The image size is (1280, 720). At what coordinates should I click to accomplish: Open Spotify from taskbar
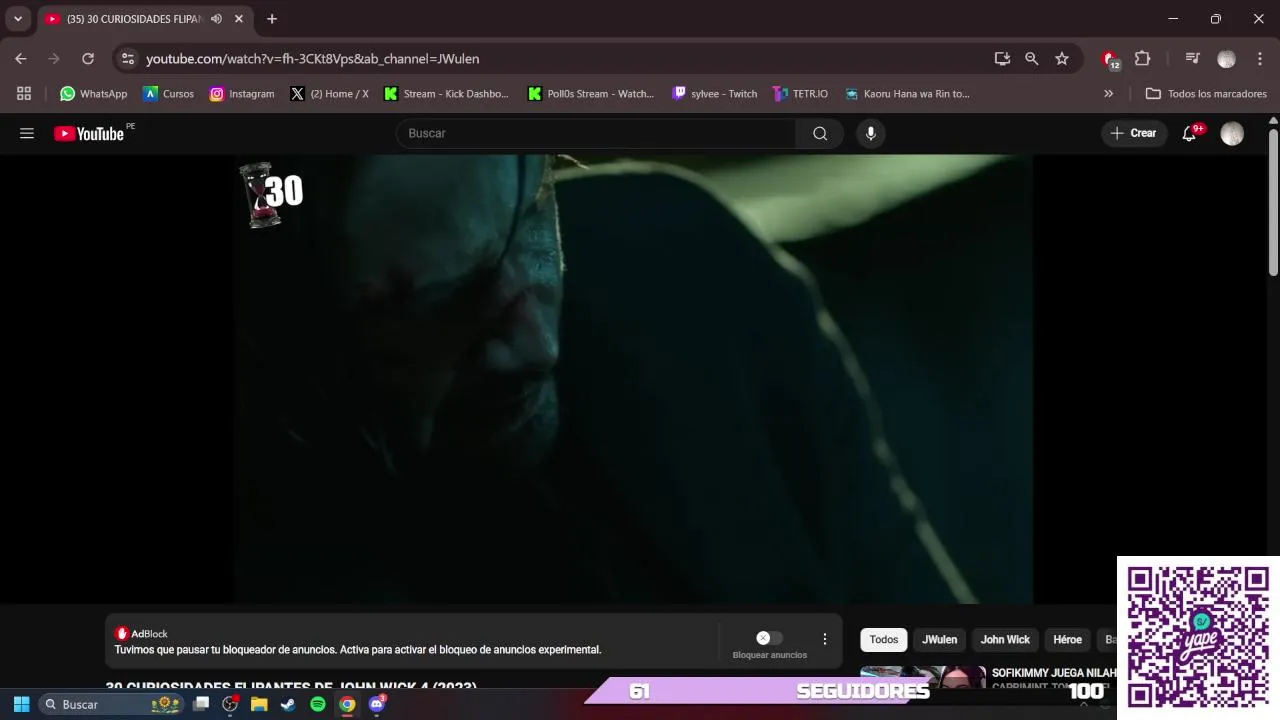(x=317, y=704)
